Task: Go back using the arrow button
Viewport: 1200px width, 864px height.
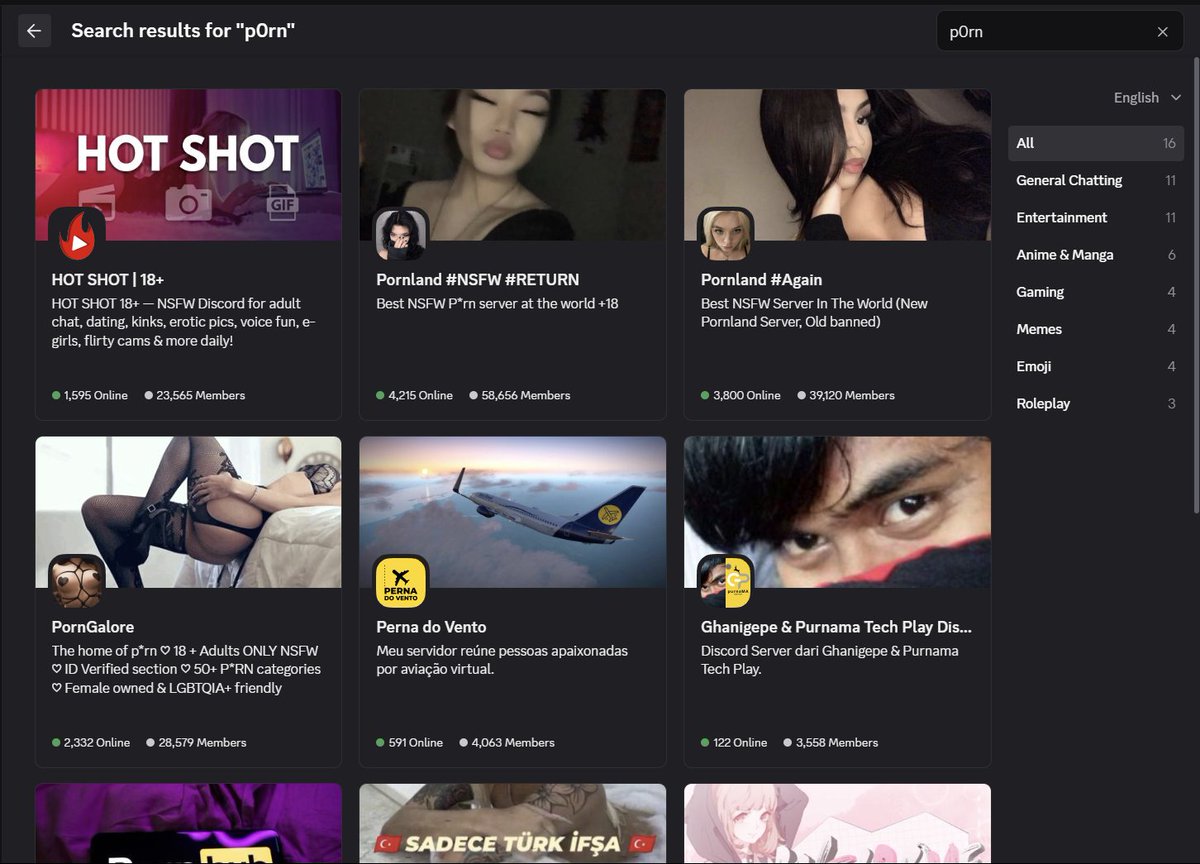Action: (34, 31)
